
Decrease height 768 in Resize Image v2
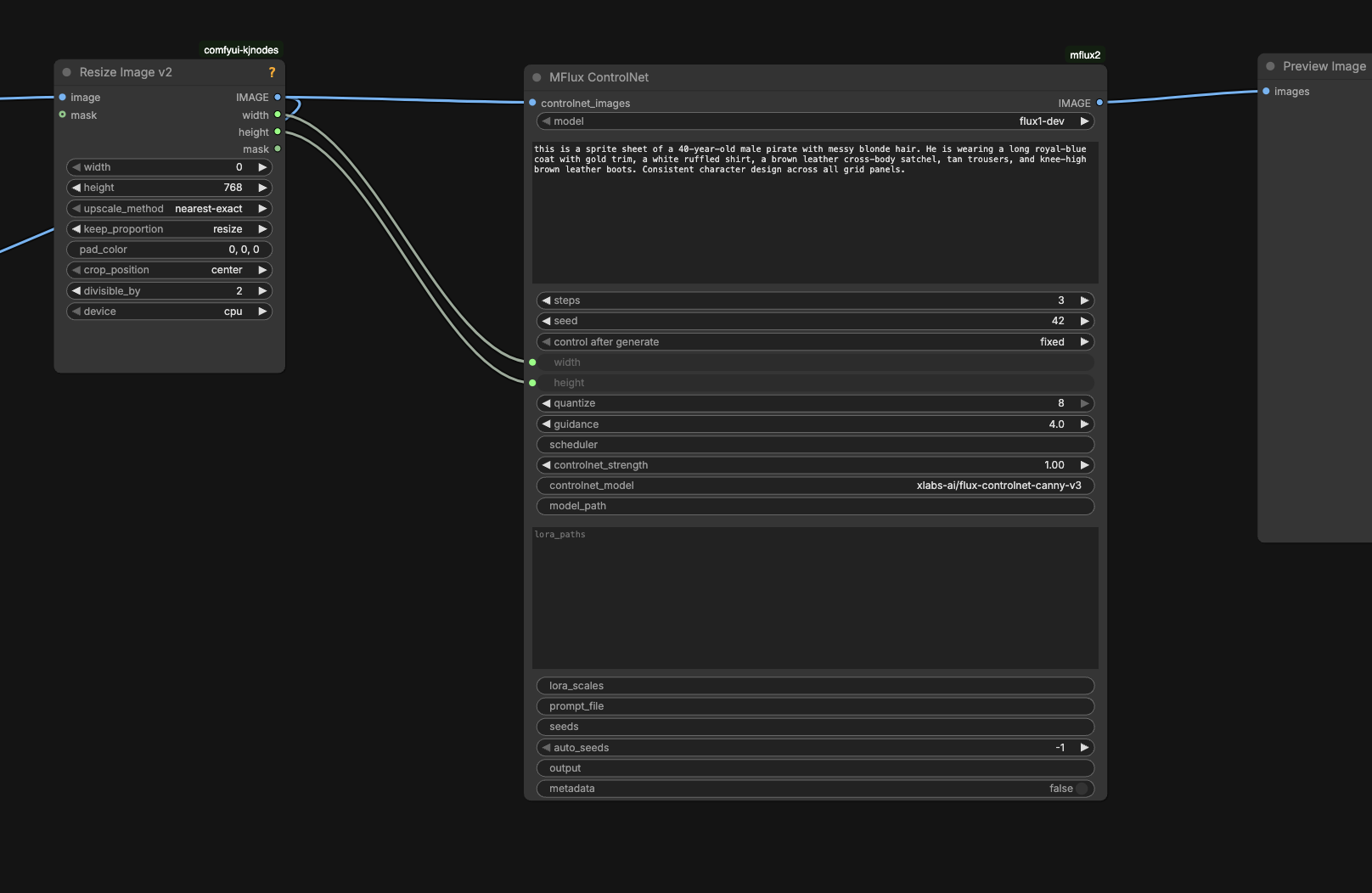point(76,188)
